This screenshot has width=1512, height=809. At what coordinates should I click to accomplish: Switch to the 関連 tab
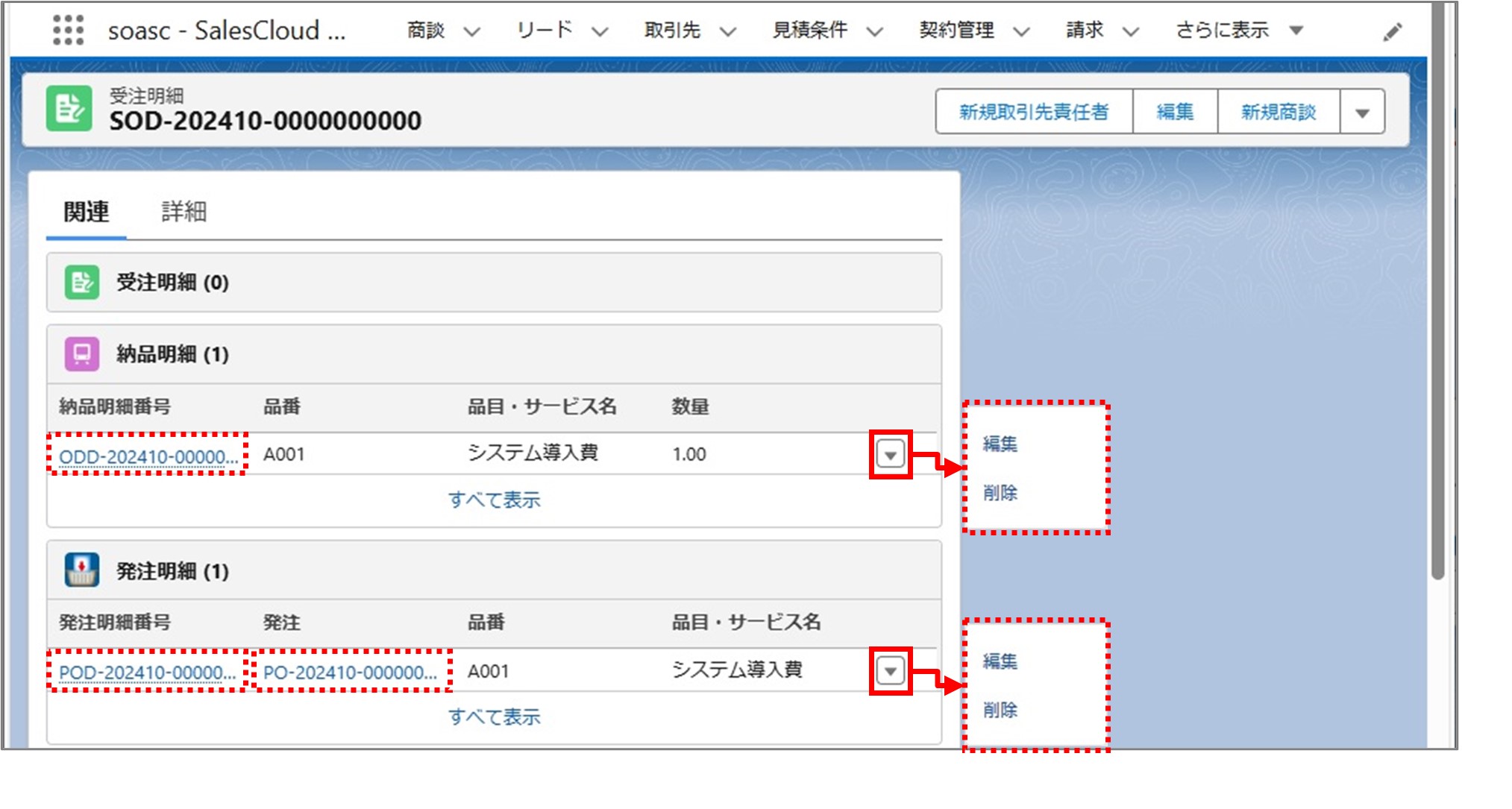(x=86, y=212)
